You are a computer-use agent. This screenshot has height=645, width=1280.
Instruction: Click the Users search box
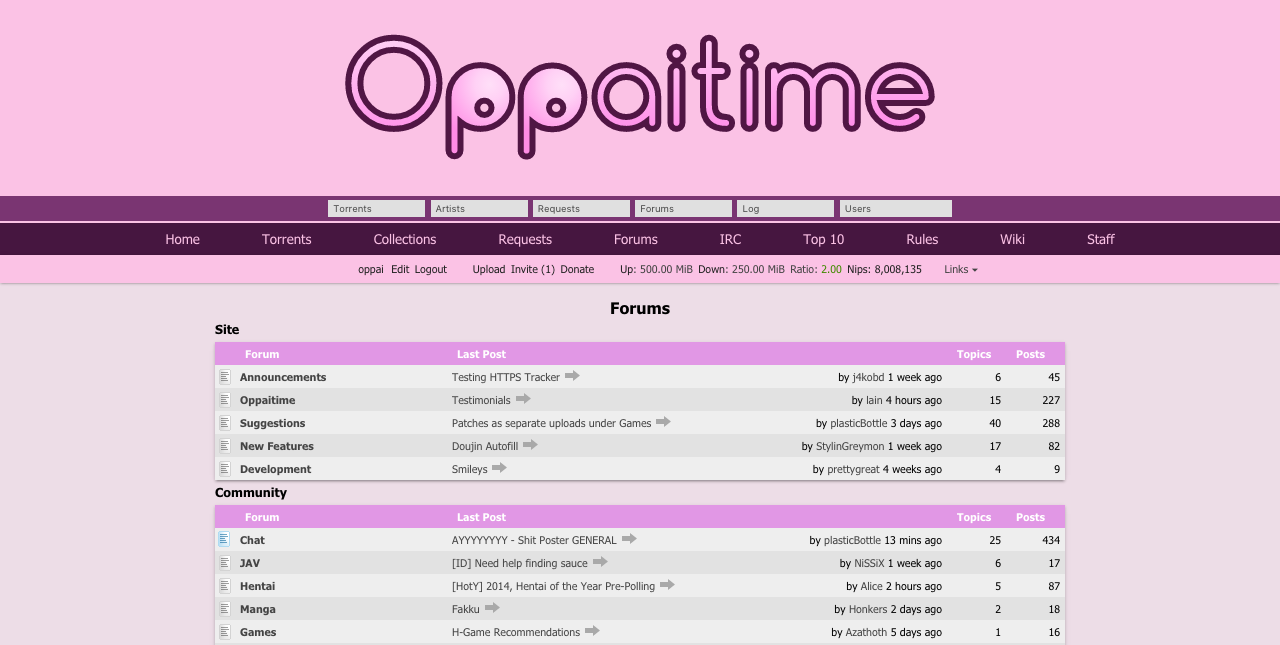[x=895, y=209]
